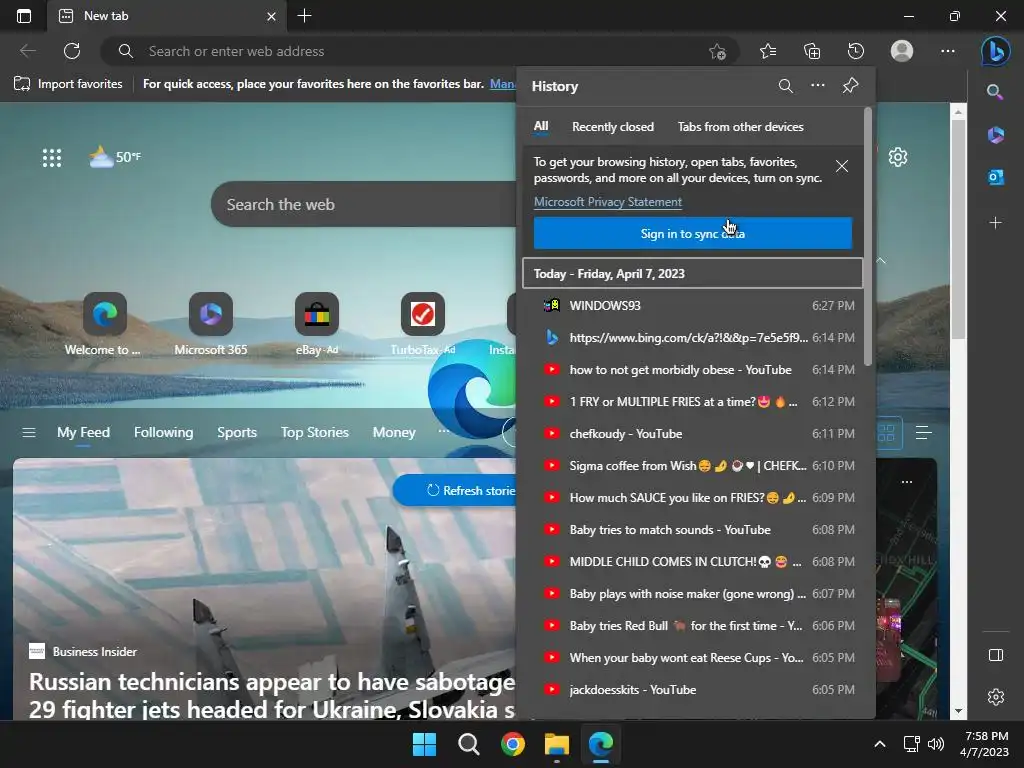The image size is (1024, 768).
Task: Open sidebar Search icon
Action: [995, 91]
